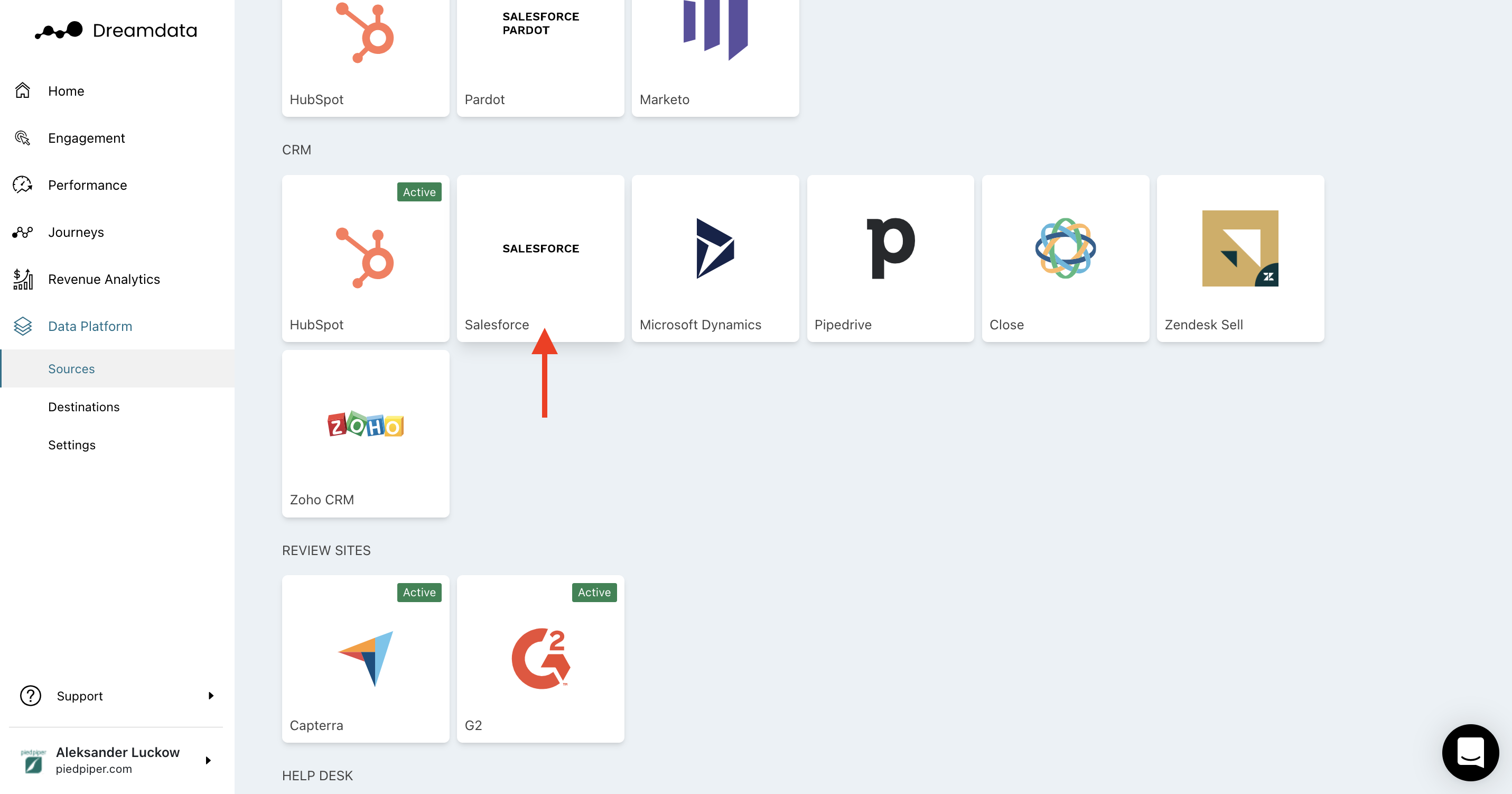This screenshot has width=1512, height=794.
Task: Click the Microsoft Dynamics card label
Action: (700, 325)
